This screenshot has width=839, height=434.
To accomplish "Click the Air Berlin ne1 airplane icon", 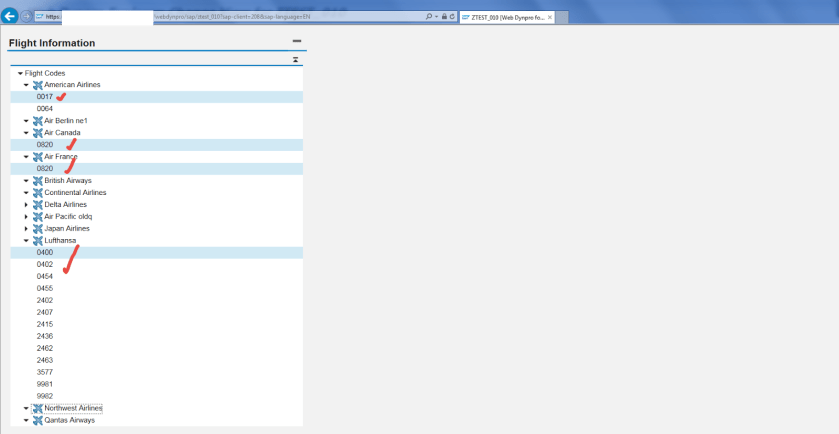I will (37, 121).
